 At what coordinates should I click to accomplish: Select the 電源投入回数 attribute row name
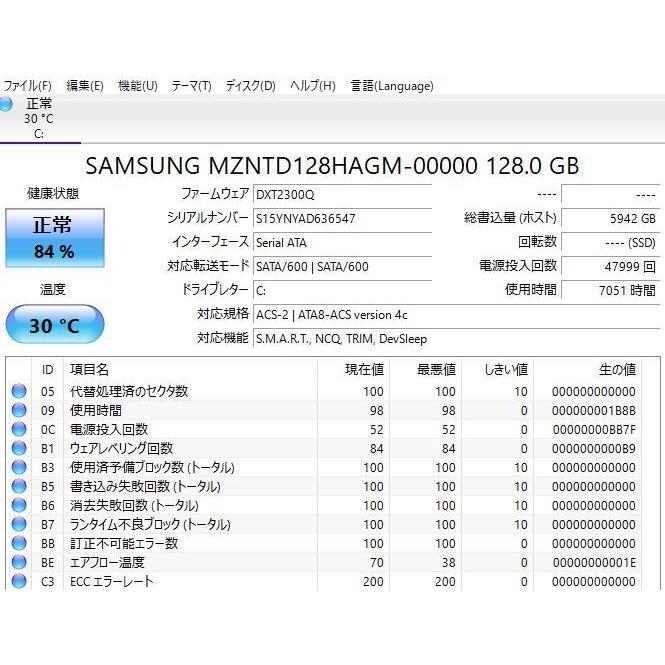click(109, 429)
